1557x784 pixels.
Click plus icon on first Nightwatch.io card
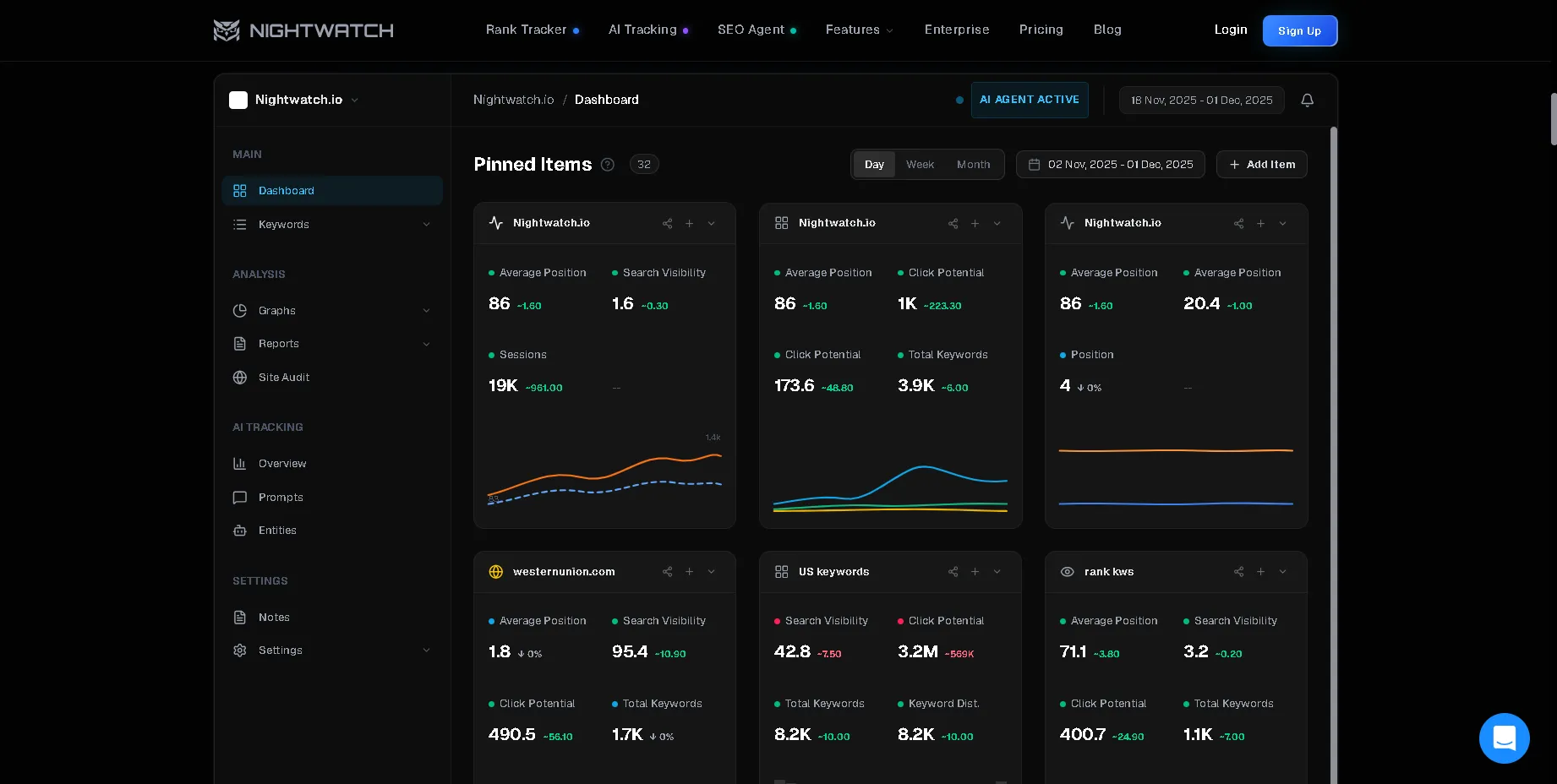pyautogui.click(x=690, y=223)
